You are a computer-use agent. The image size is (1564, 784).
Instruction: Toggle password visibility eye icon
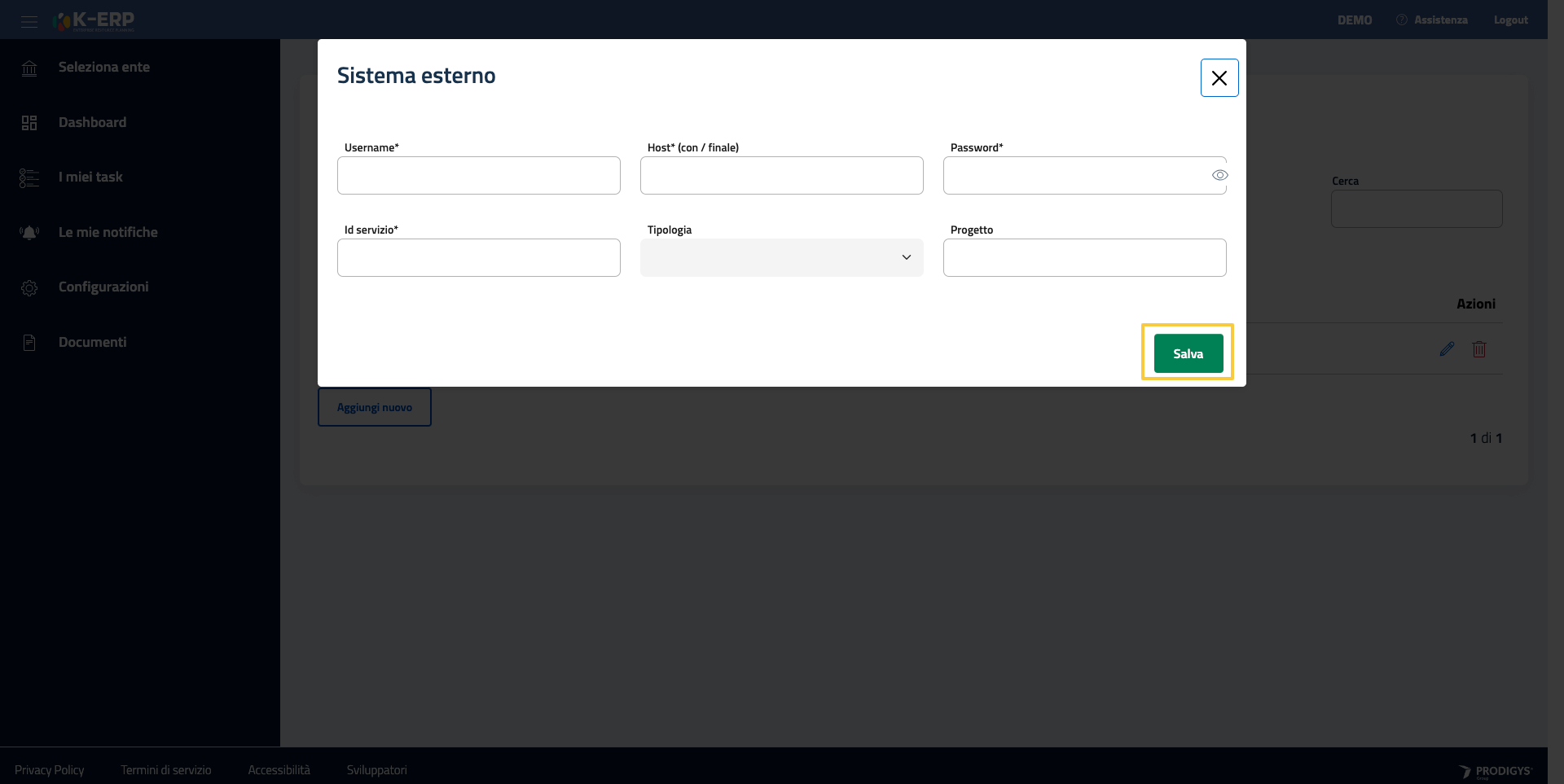tap(1219, 175)
